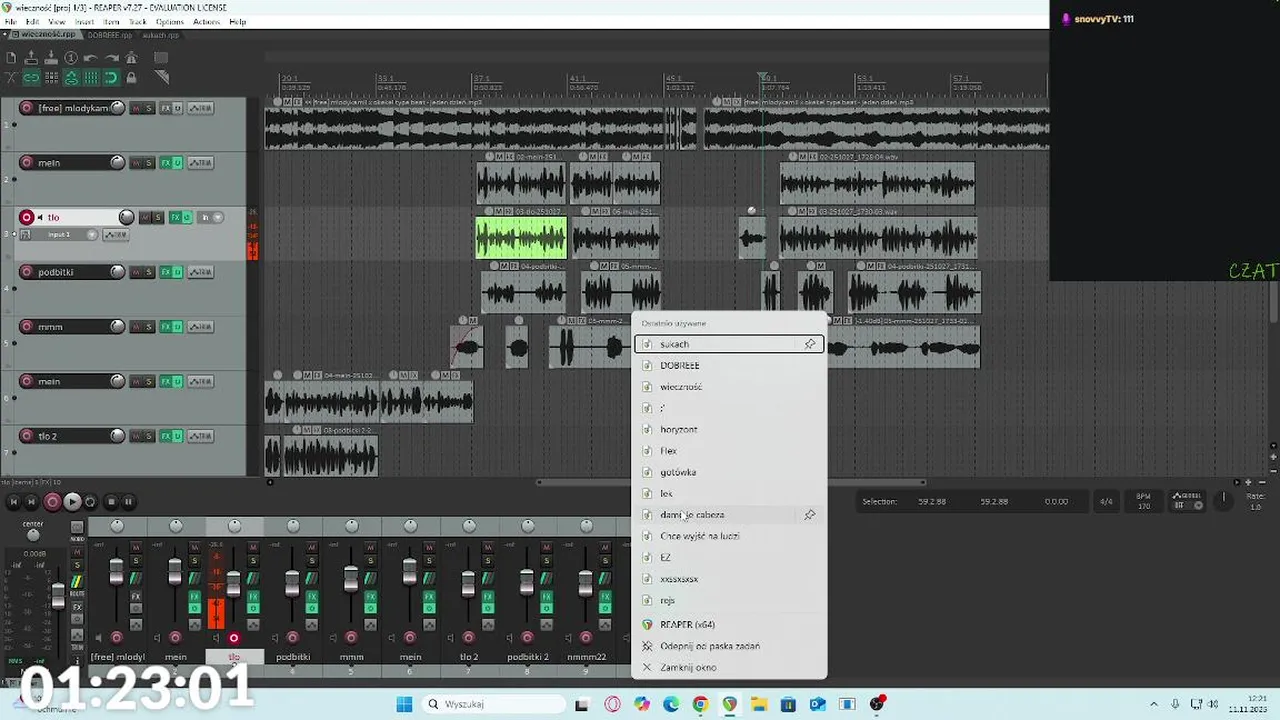Launch REAPER (x64) from jump list
Viewport: 1280px width, 720px height.
728,624
